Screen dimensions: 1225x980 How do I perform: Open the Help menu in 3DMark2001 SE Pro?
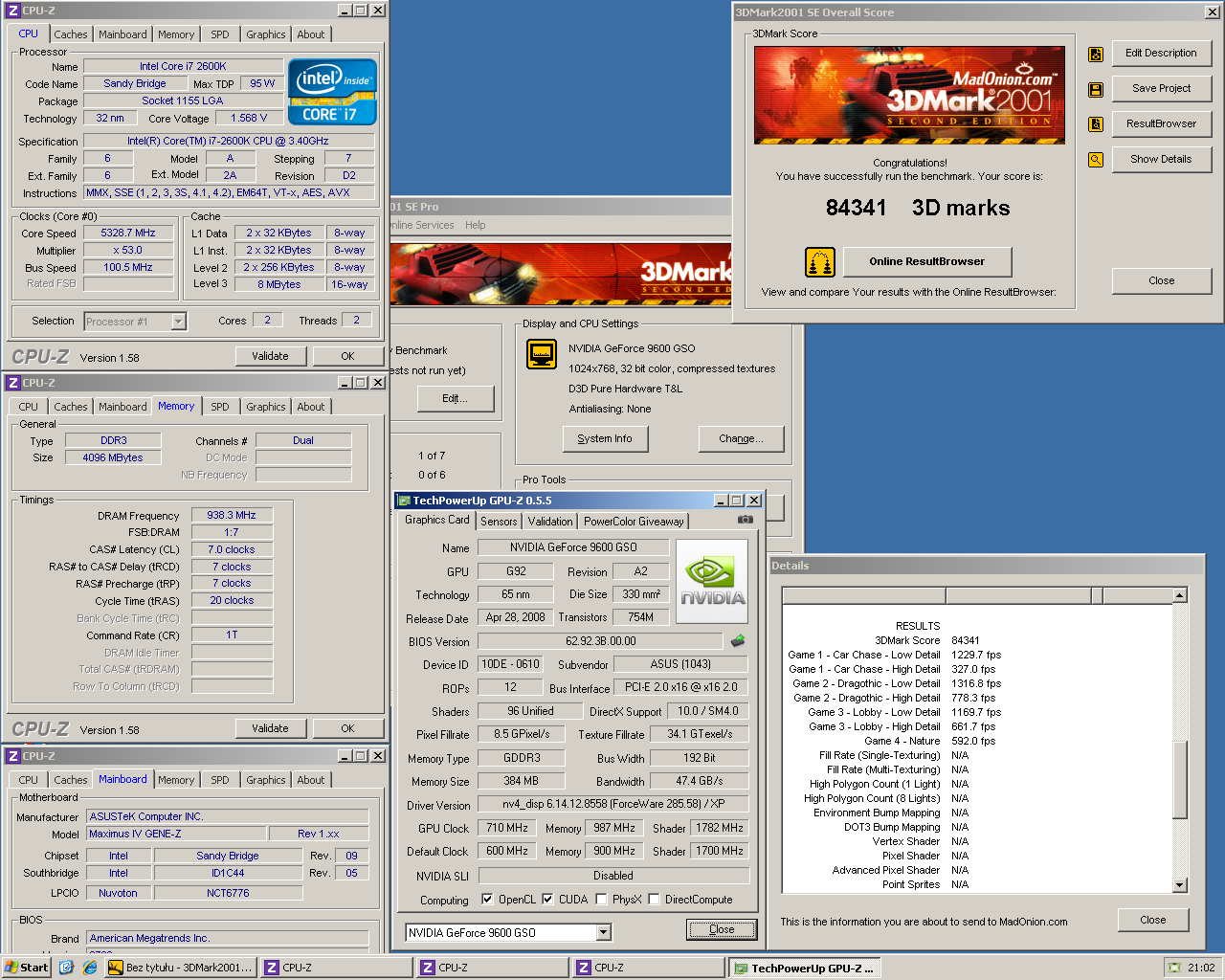476,225
